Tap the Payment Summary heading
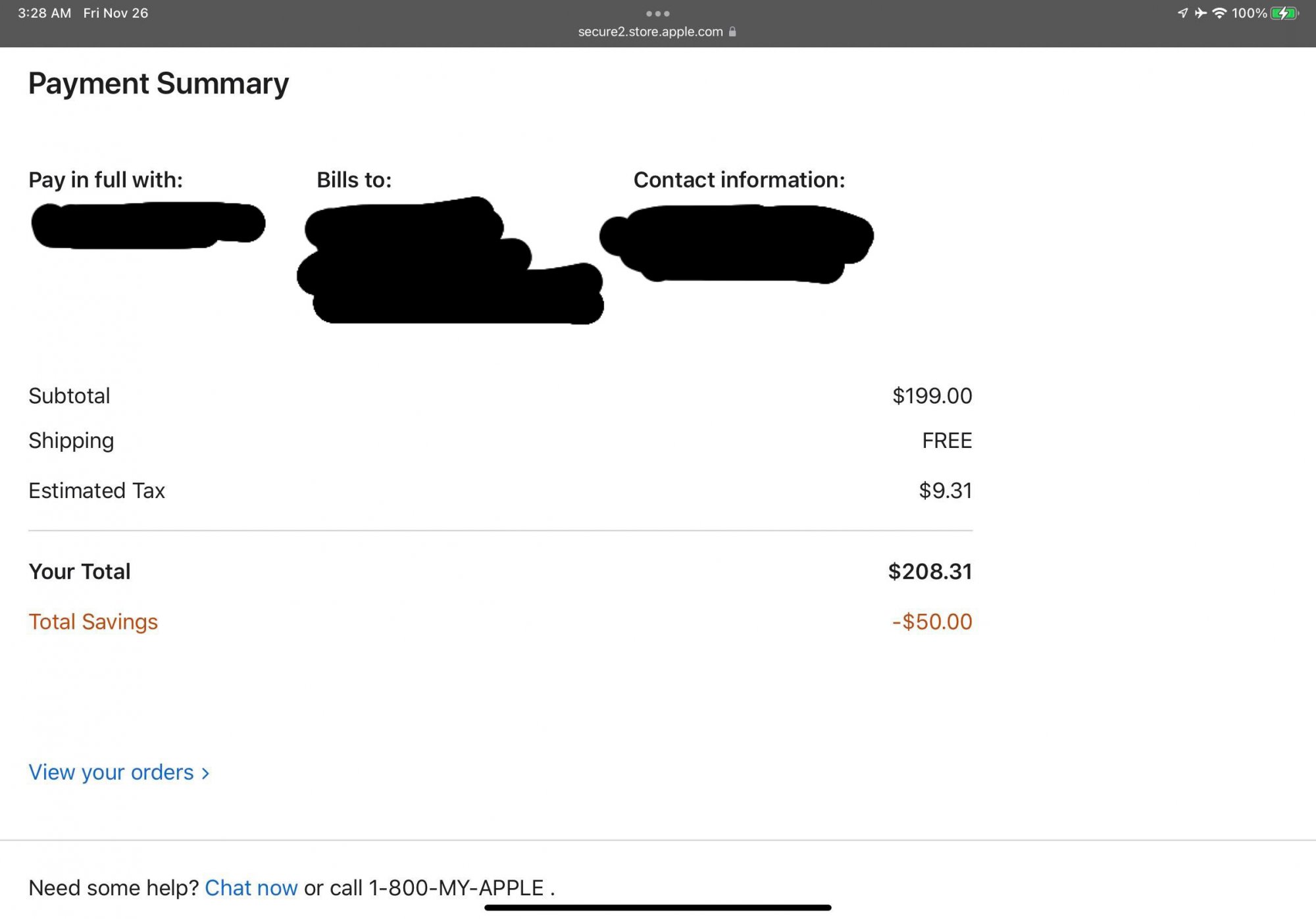The width and height of the screenshot is (1316, 919). tap(159, 84)
